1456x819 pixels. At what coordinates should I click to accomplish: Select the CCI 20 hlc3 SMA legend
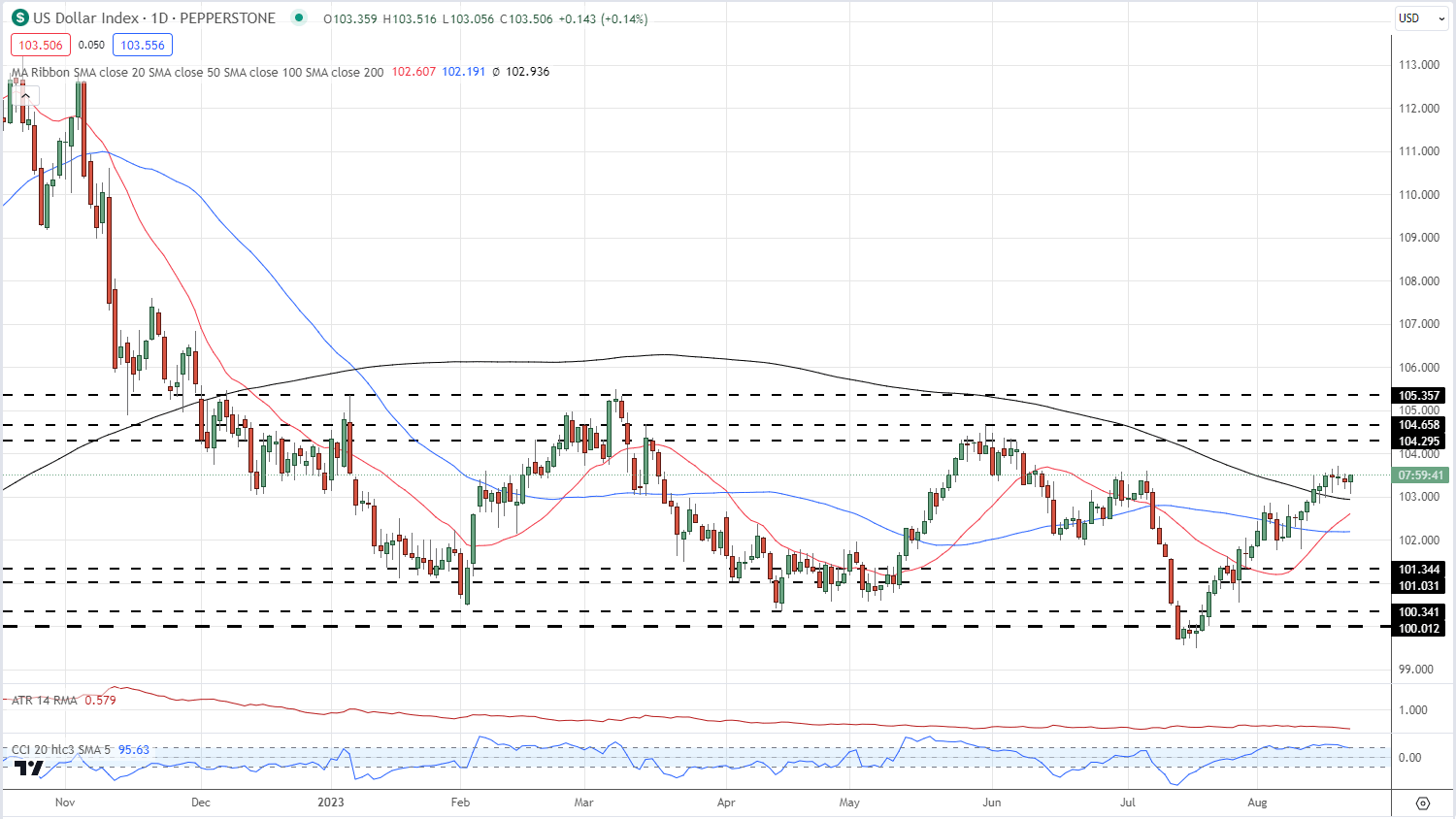tap(61, 750)
